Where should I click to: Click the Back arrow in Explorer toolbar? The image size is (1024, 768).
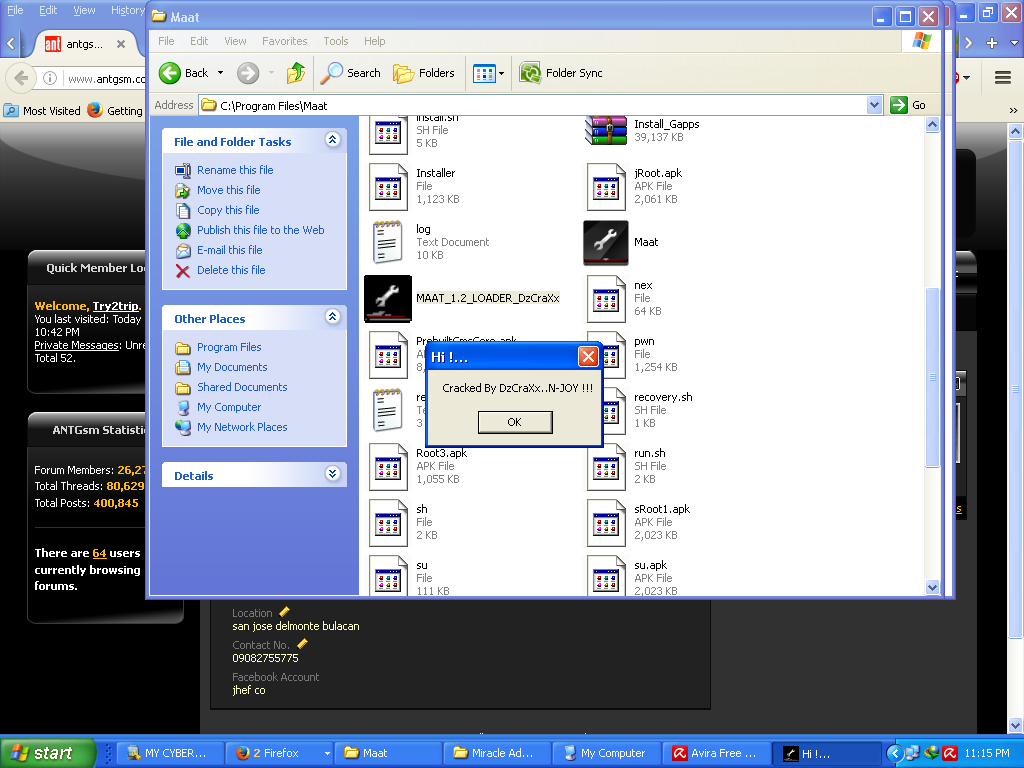click(171, 73)
